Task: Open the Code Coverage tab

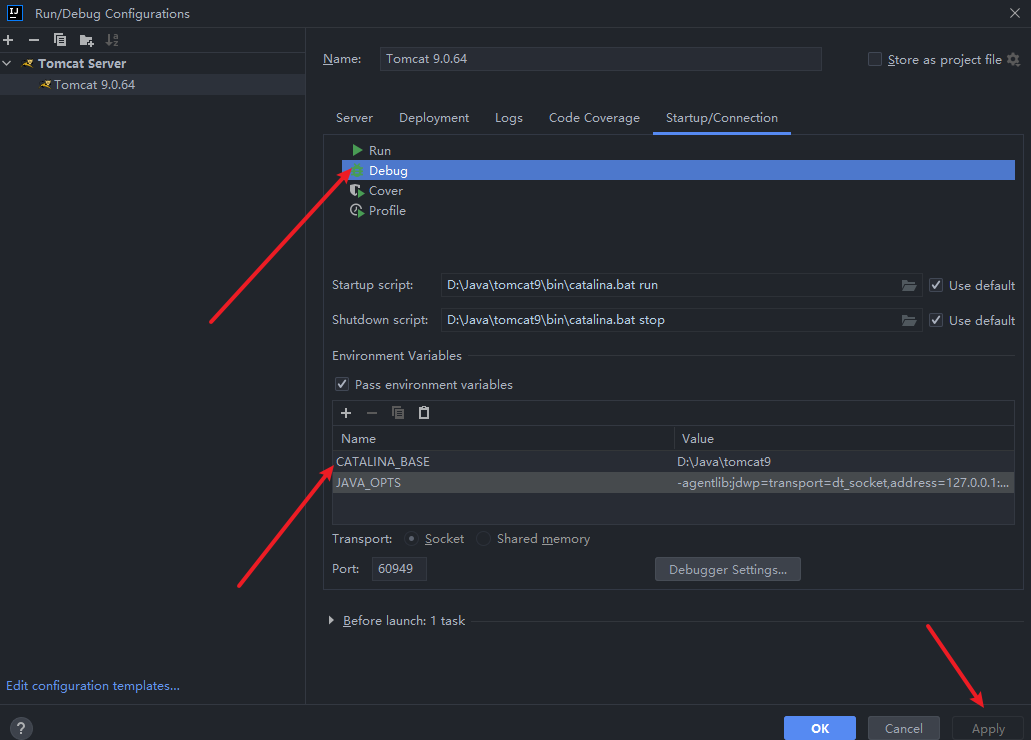Action: click(594, 118)
